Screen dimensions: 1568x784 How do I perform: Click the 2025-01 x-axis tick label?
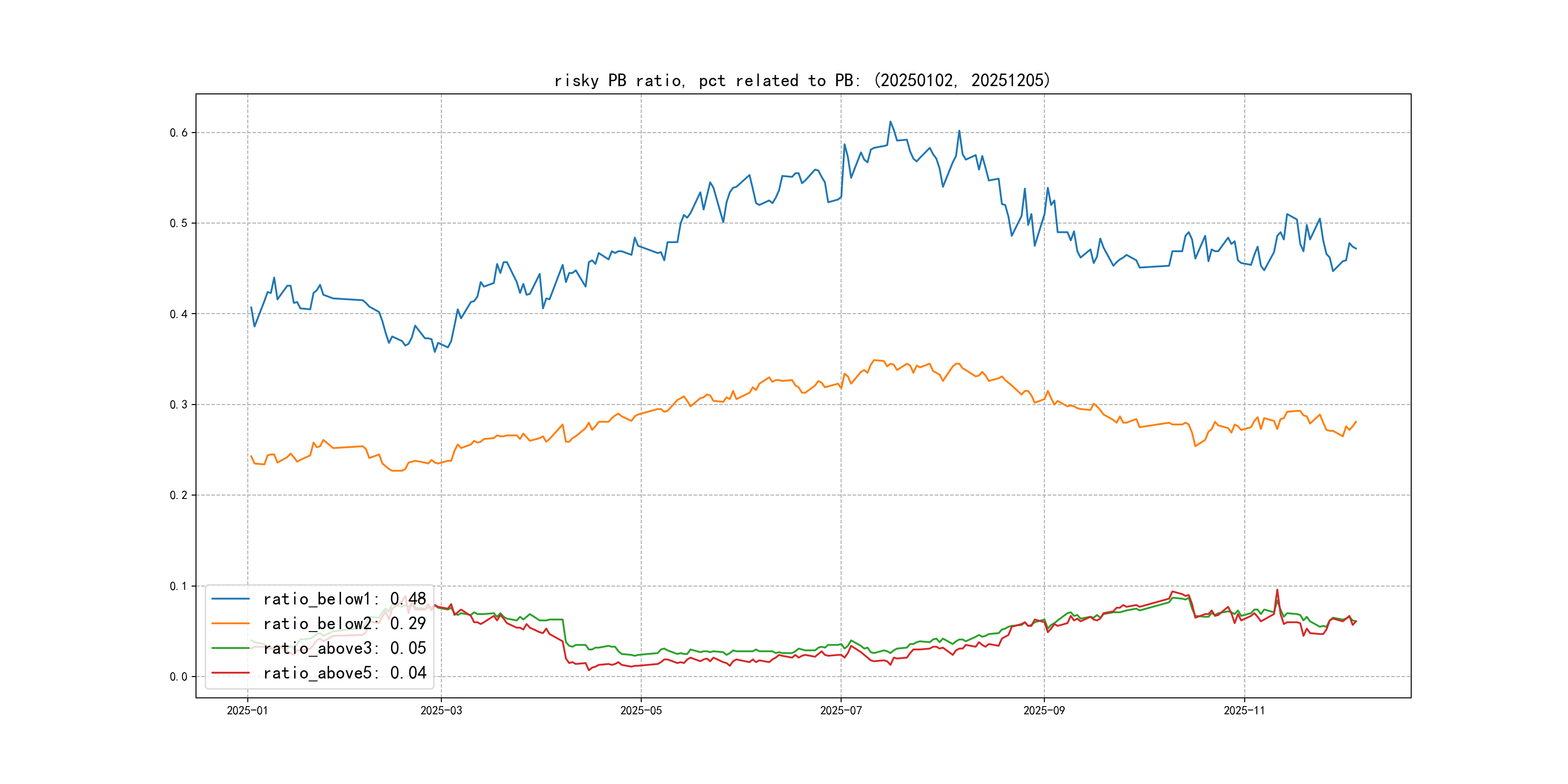(247, 710)
